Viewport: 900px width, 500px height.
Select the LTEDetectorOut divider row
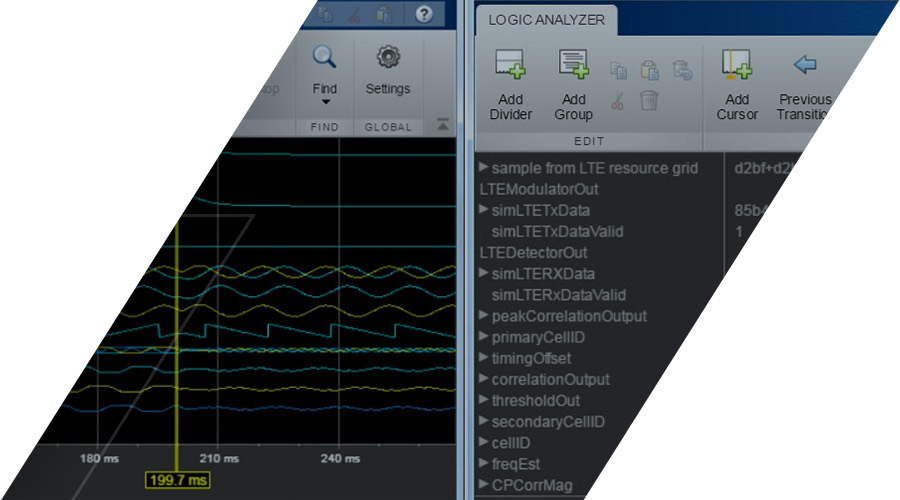tap(533, 253)
